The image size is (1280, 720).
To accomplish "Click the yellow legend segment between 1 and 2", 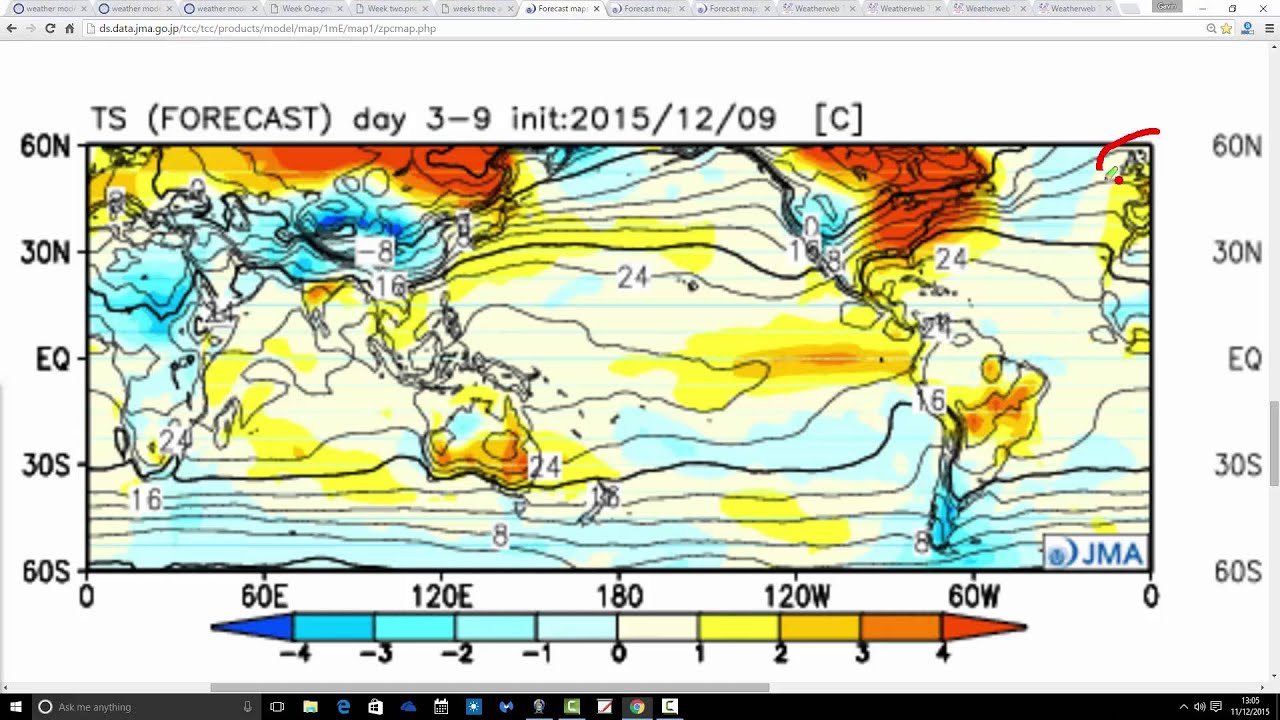I will click(x=738, y=627).
